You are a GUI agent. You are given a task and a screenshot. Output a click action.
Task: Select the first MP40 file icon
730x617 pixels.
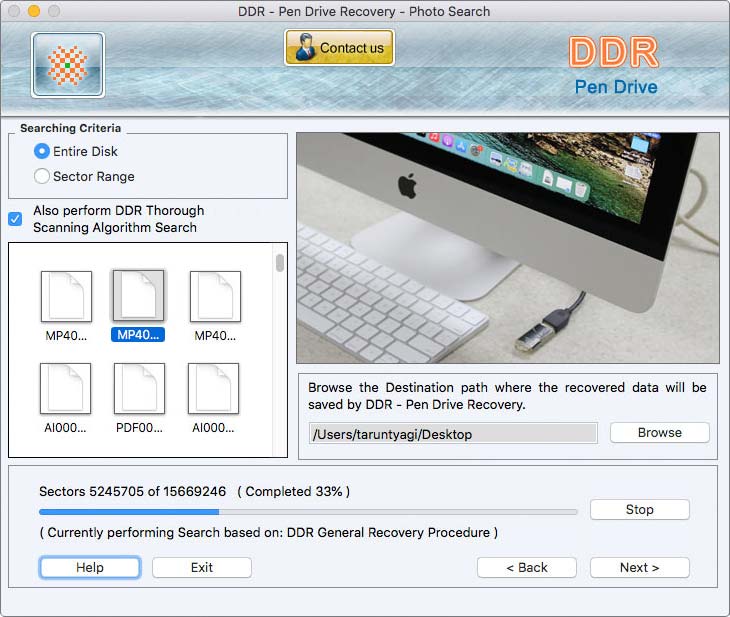point(67,297)
